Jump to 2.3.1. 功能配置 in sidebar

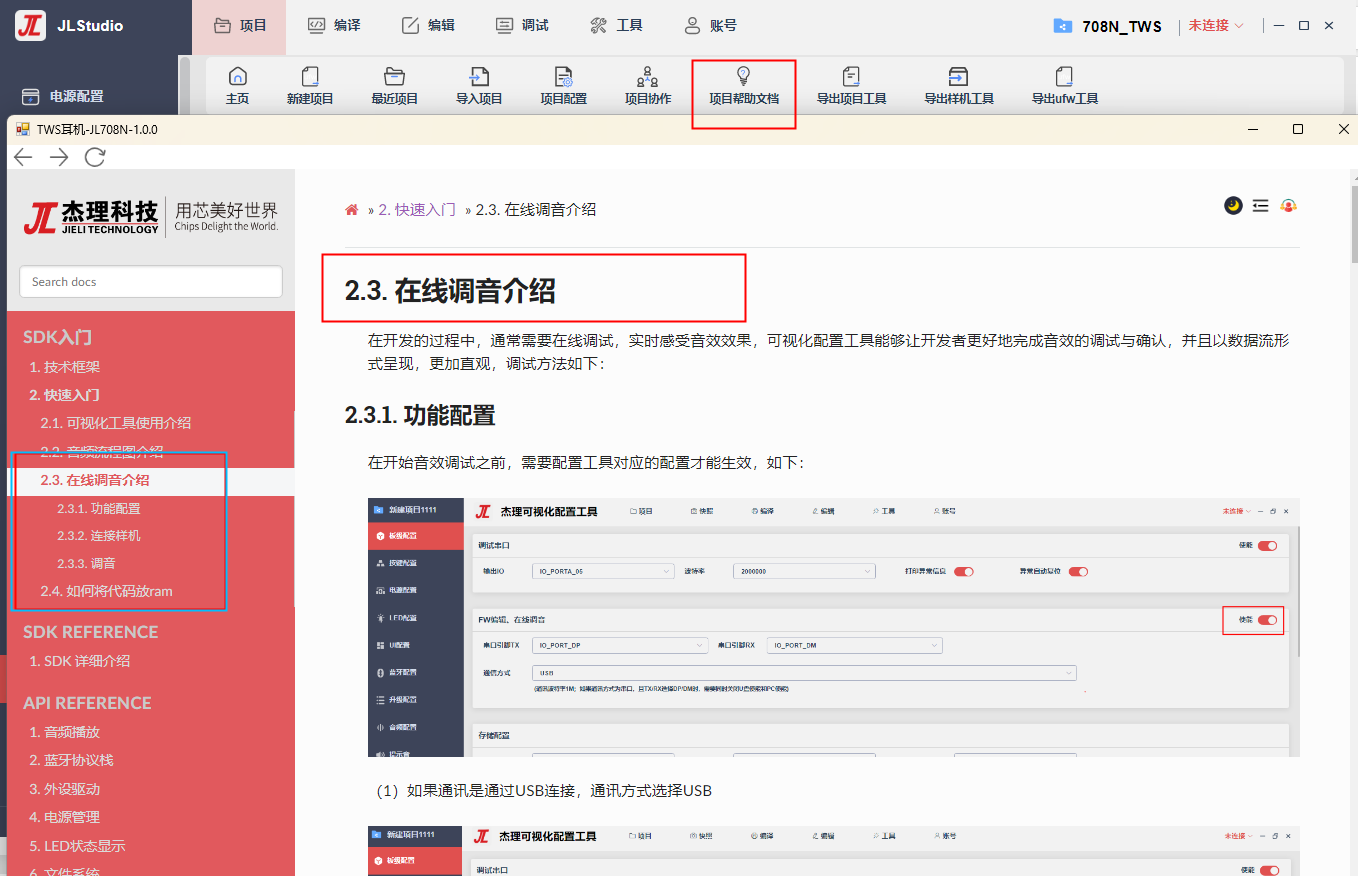(99, 508)
